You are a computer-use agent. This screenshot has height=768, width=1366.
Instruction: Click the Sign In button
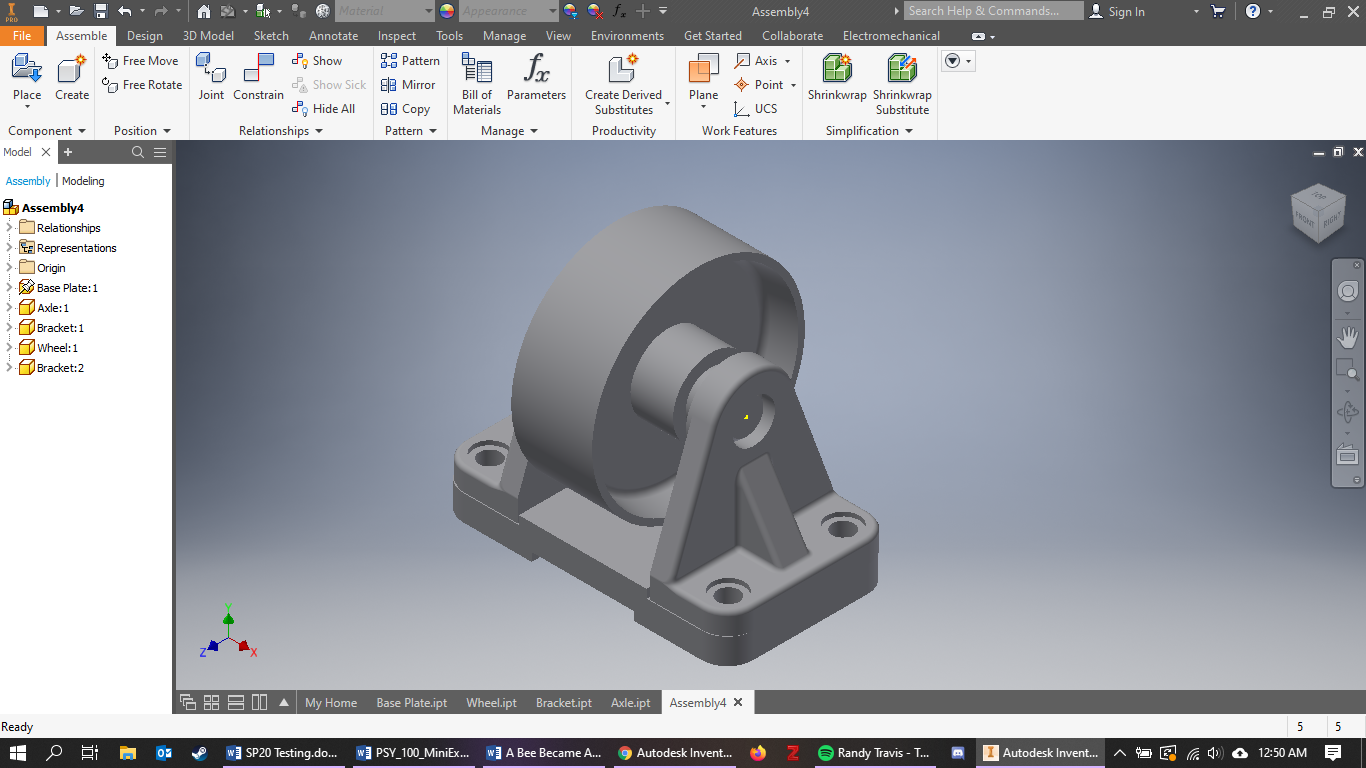pyautogui.click(x=1117, y=11)
